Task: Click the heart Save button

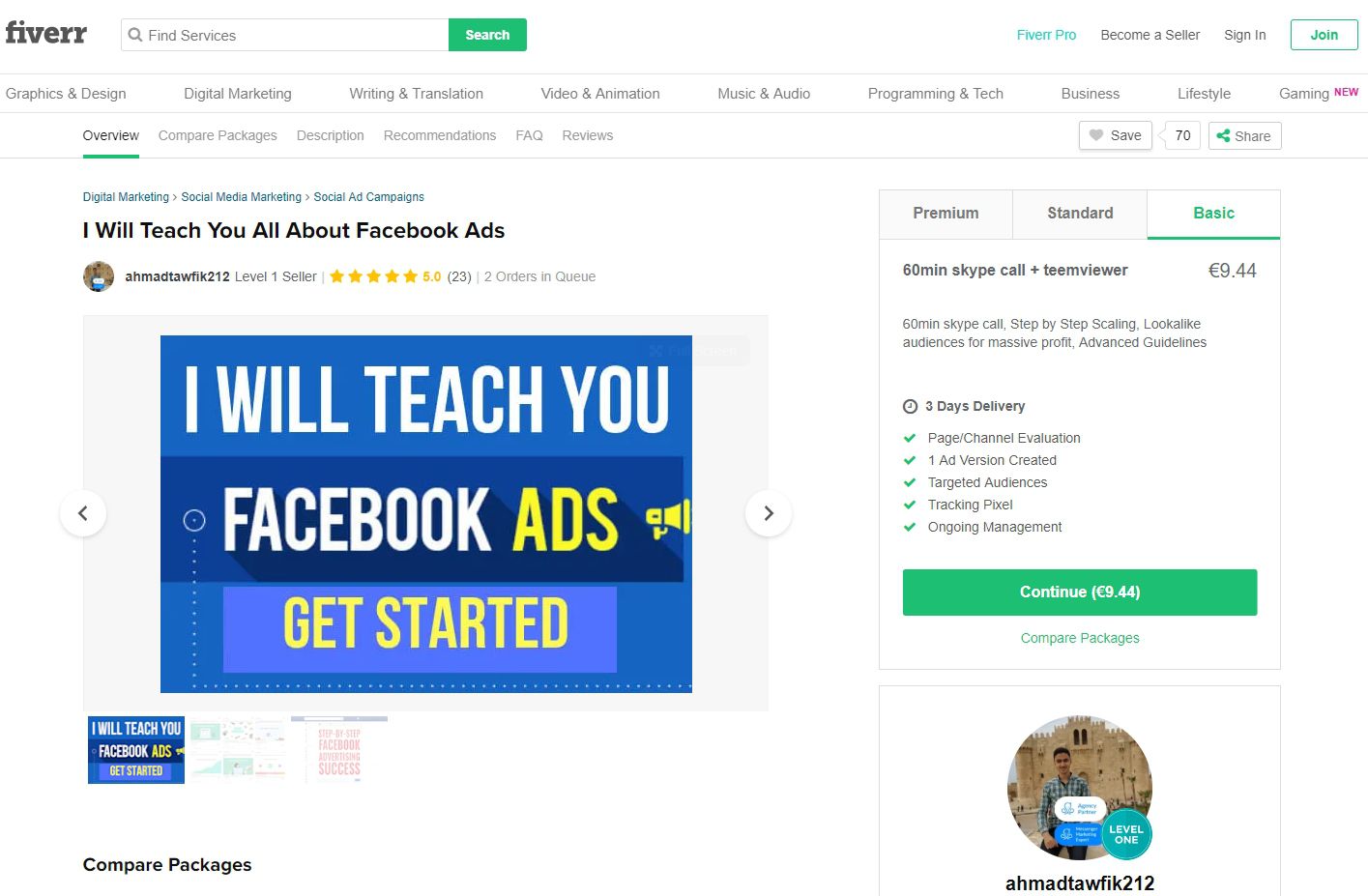Action: 1115,135
